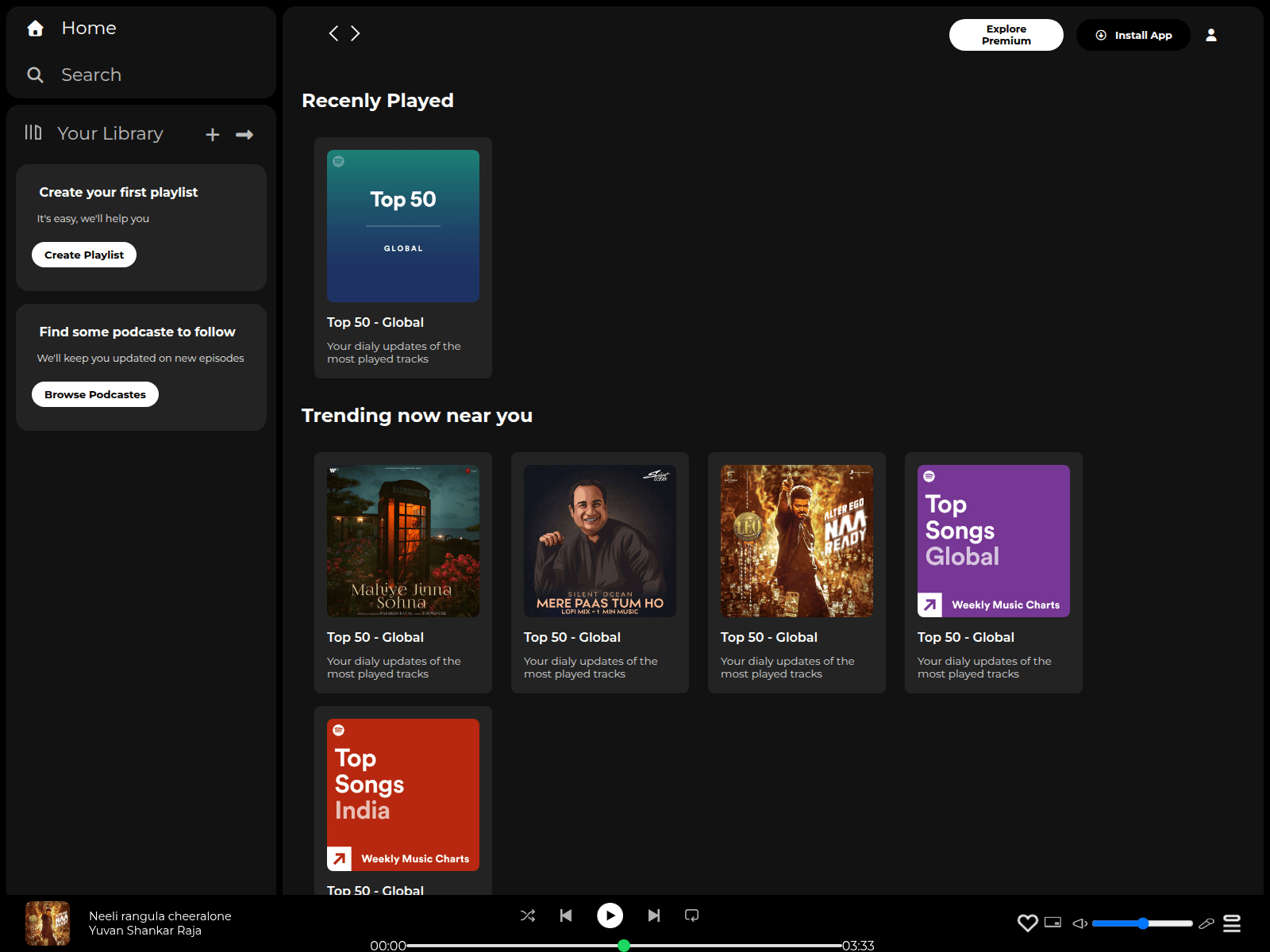This screenshot has width=1270, height=952.
Task: Toggle shuffle playback
Action: click(528, 916)
